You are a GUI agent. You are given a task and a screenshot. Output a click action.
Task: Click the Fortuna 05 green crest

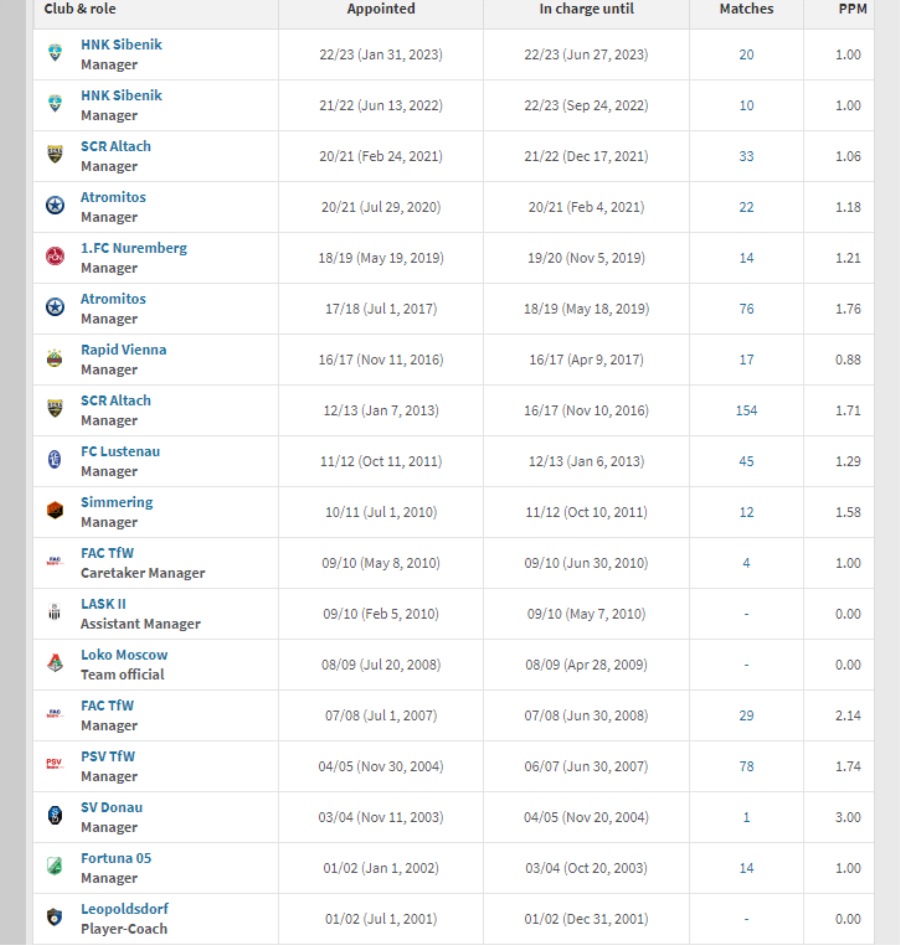tap(55, 867)
